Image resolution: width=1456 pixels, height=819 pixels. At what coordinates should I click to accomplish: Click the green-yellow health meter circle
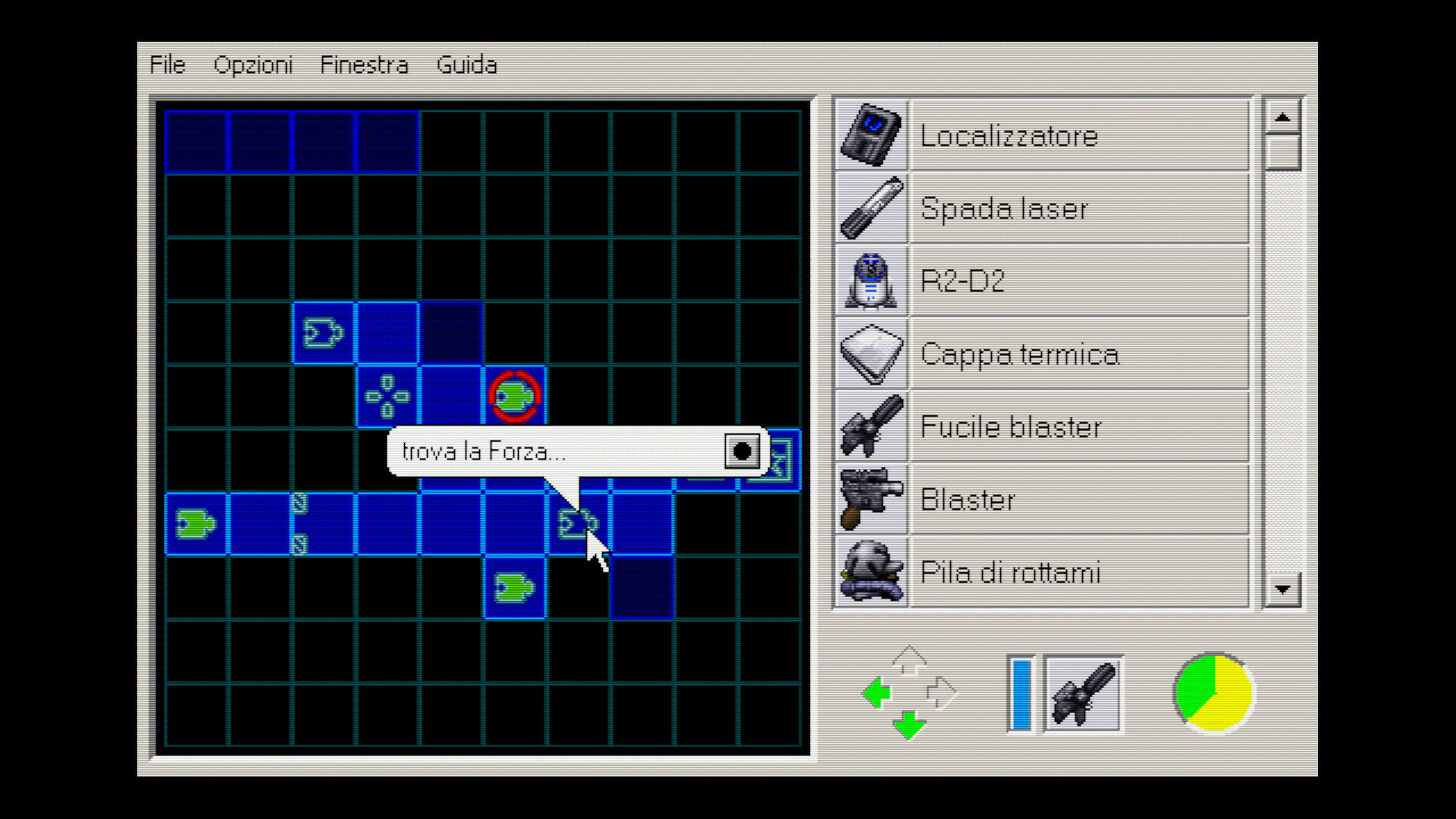pyautogui.click(x=1213, y=693)
